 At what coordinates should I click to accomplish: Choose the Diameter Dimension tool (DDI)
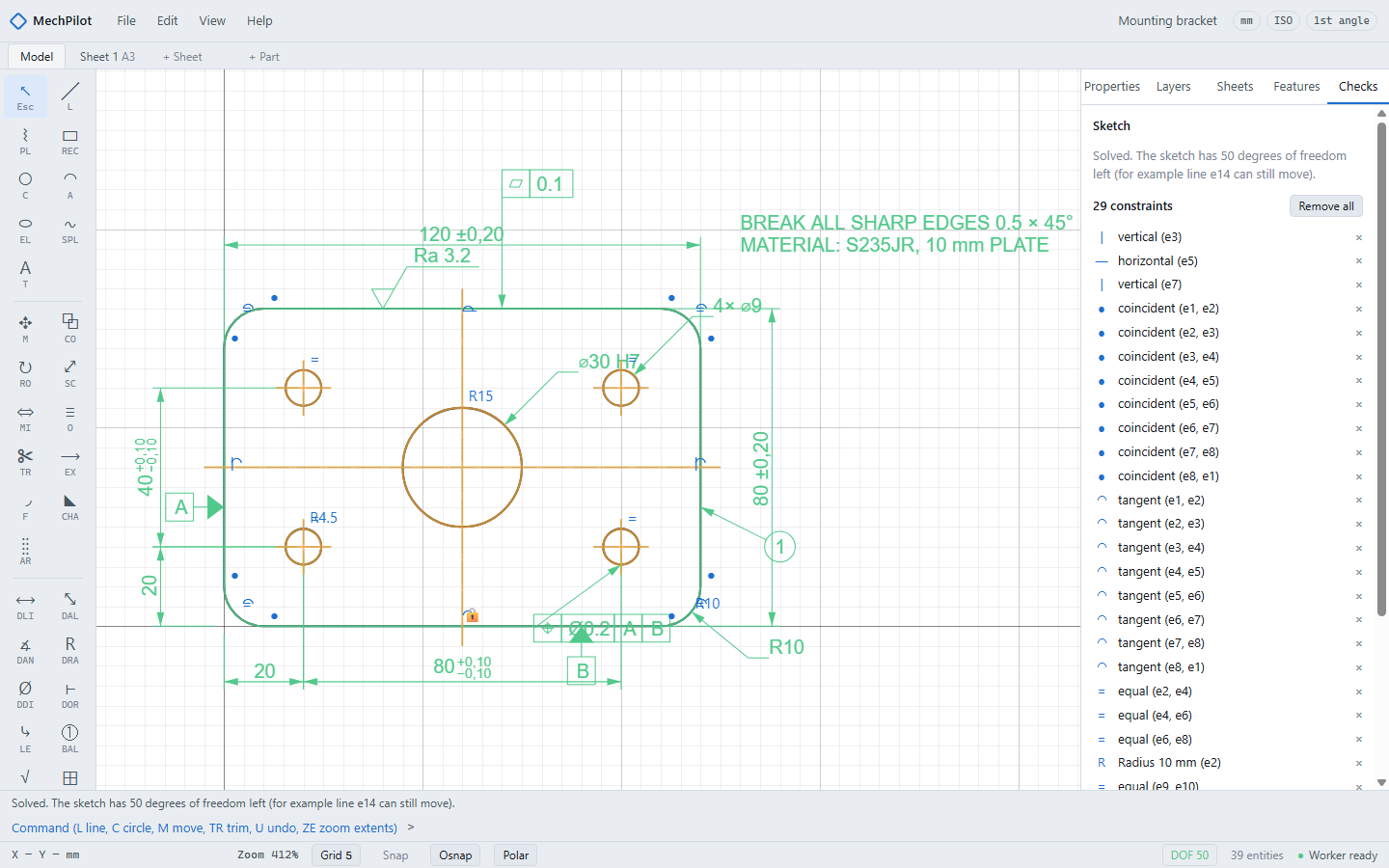coord(25,693)
